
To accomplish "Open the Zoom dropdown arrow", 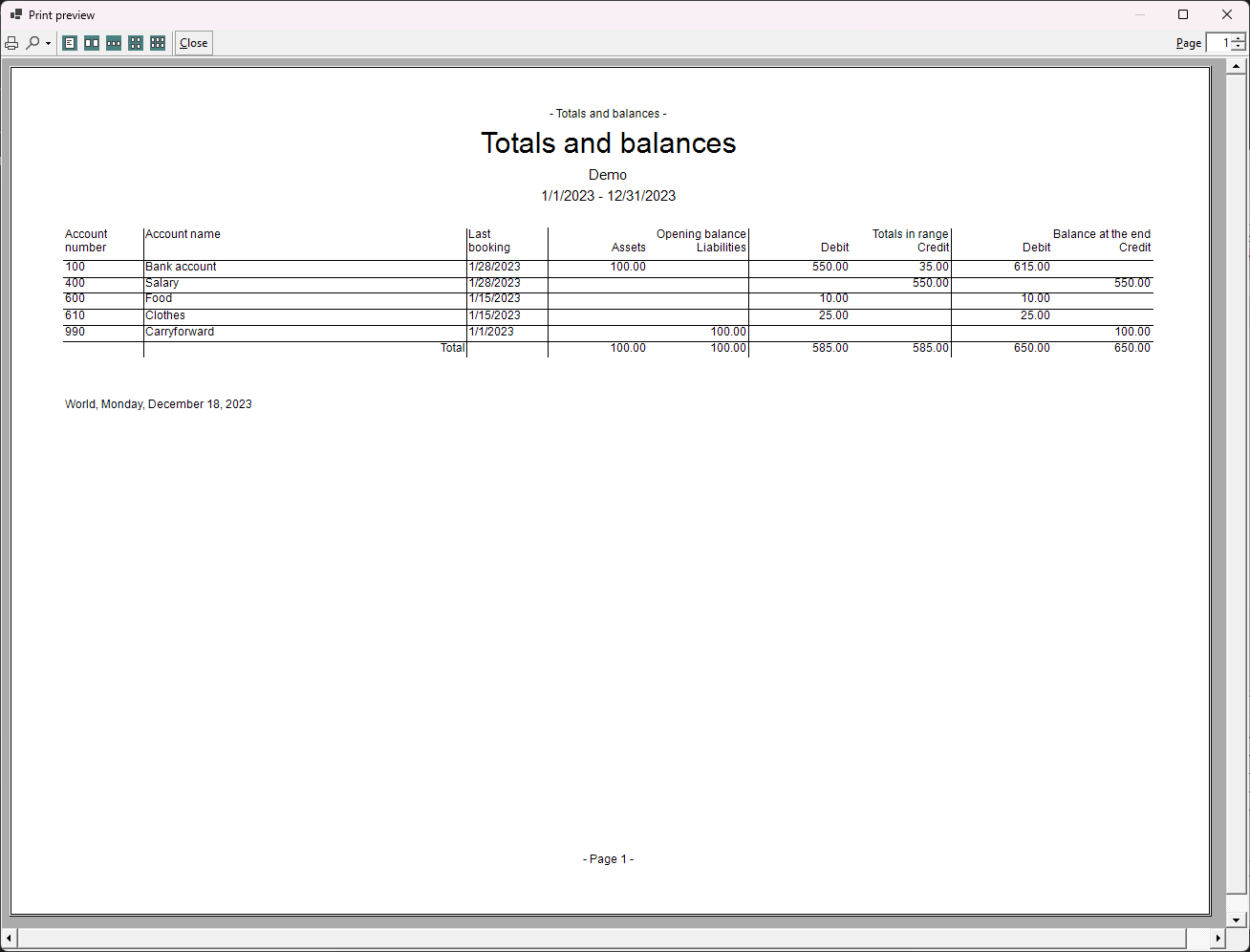I will (x=48, y=43).
